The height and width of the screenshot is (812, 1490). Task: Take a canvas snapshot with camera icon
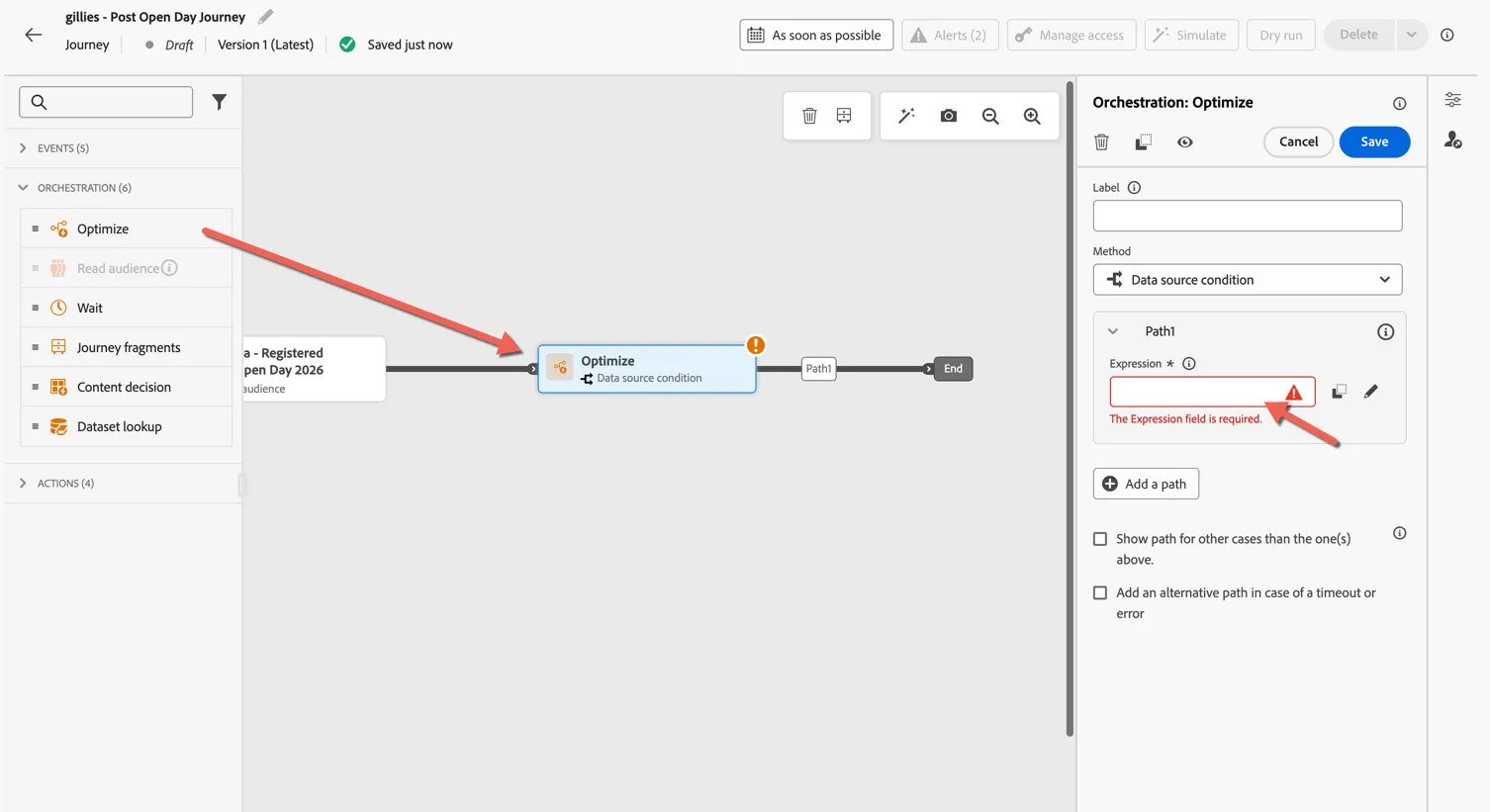click(x=948, y=116)
